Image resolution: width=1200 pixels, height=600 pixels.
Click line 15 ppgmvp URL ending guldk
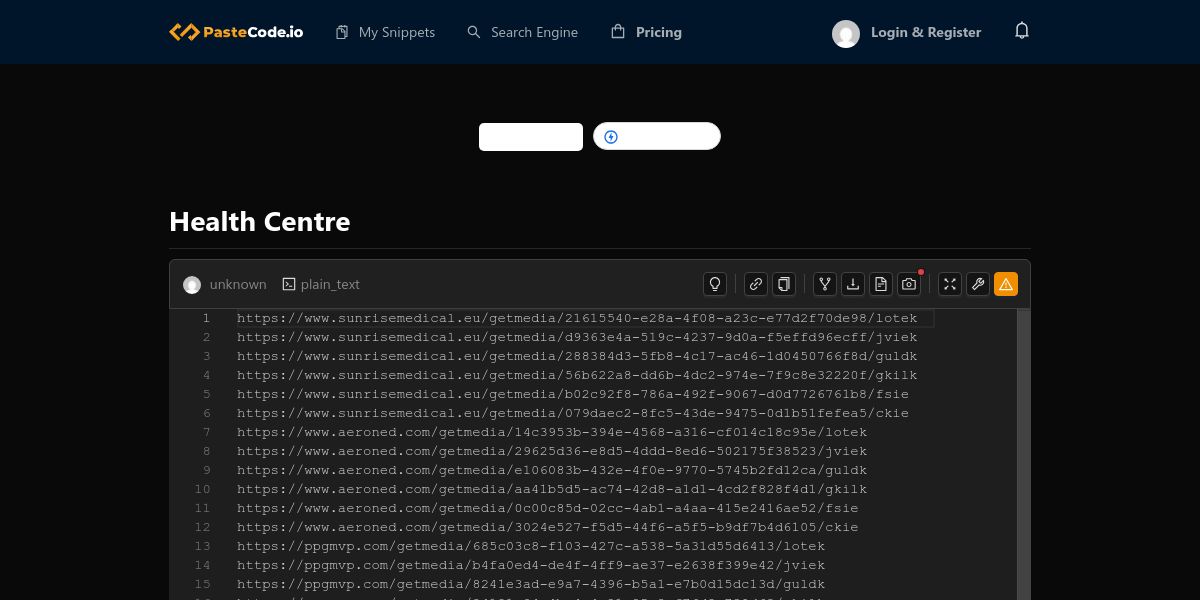click(531, 584)
